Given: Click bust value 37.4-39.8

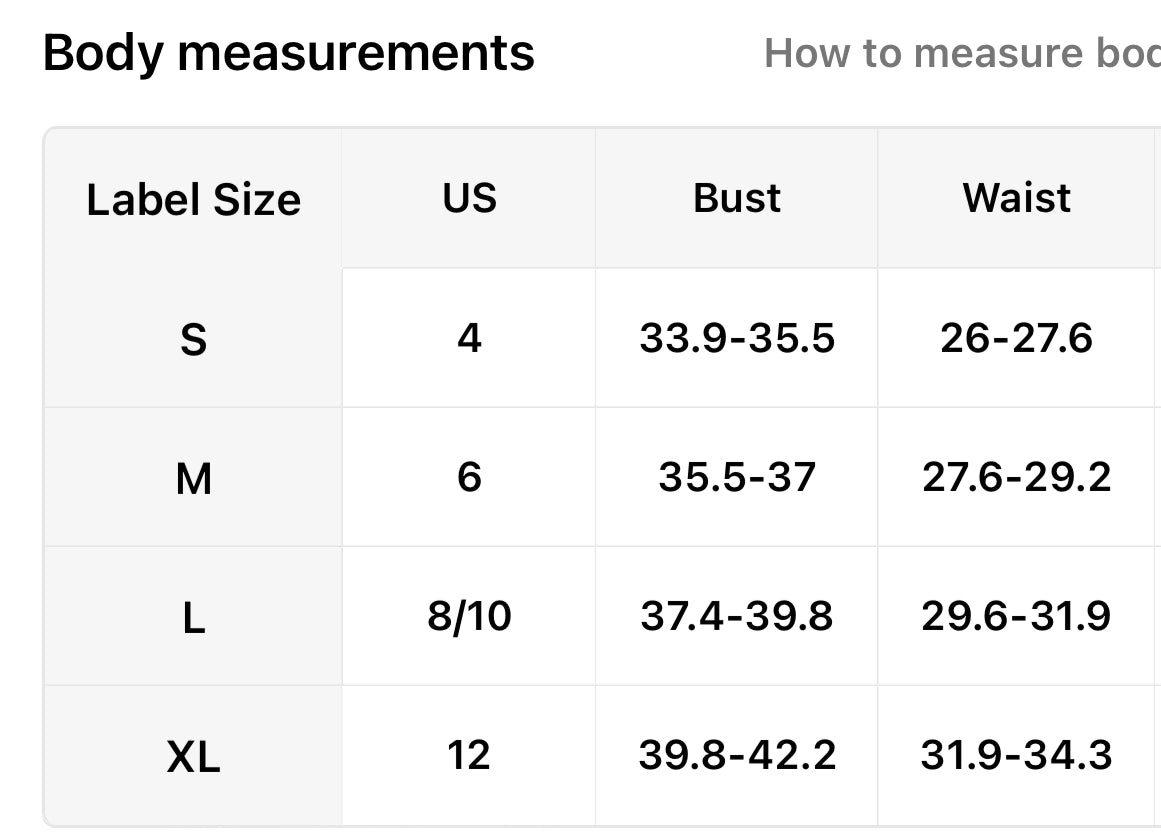Looking at the screenshot, I should [737, 615].
